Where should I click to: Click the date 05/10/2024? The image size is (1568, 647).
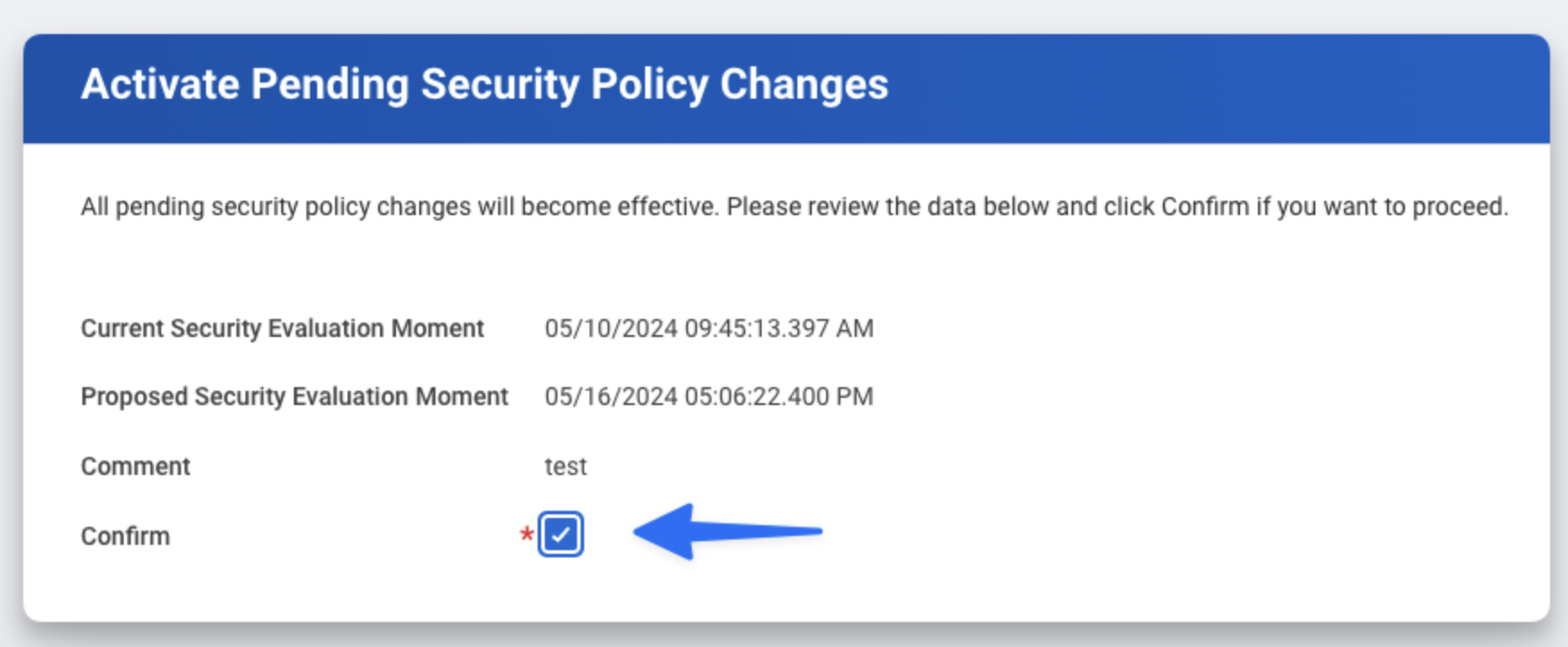point(610,329)
